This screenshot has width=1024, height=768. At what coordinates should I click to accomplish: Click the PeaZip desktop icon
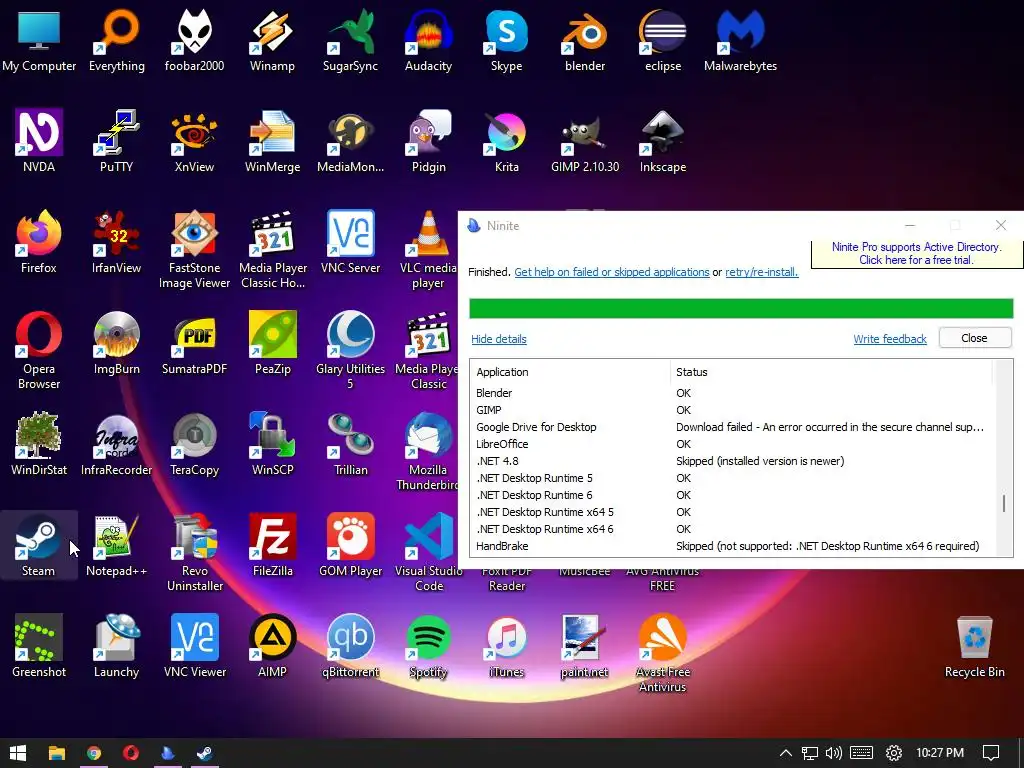tap(272, 344)
